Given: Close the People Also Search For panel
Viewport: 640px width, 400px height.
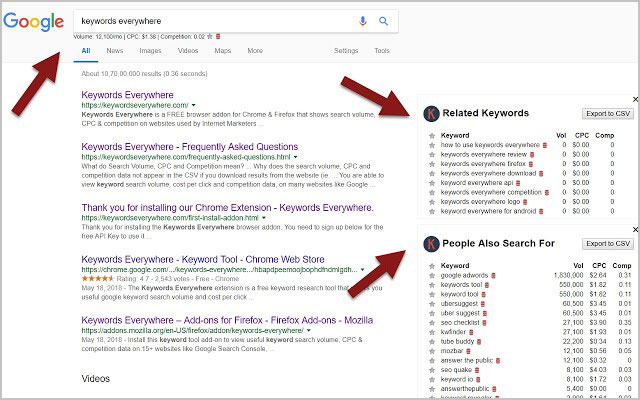Looking at the screenshot, I should pos(635,230).
